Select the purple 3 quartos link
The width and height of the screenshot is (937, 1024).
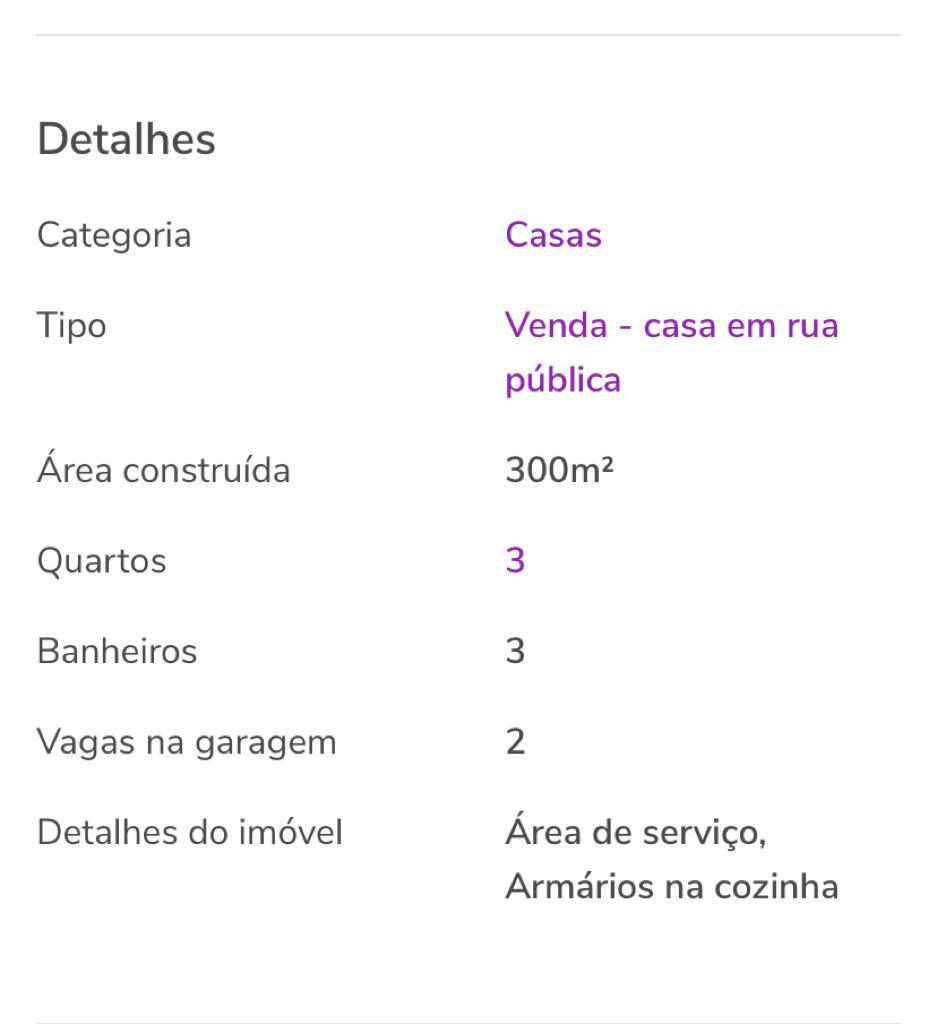pos(515,560)
